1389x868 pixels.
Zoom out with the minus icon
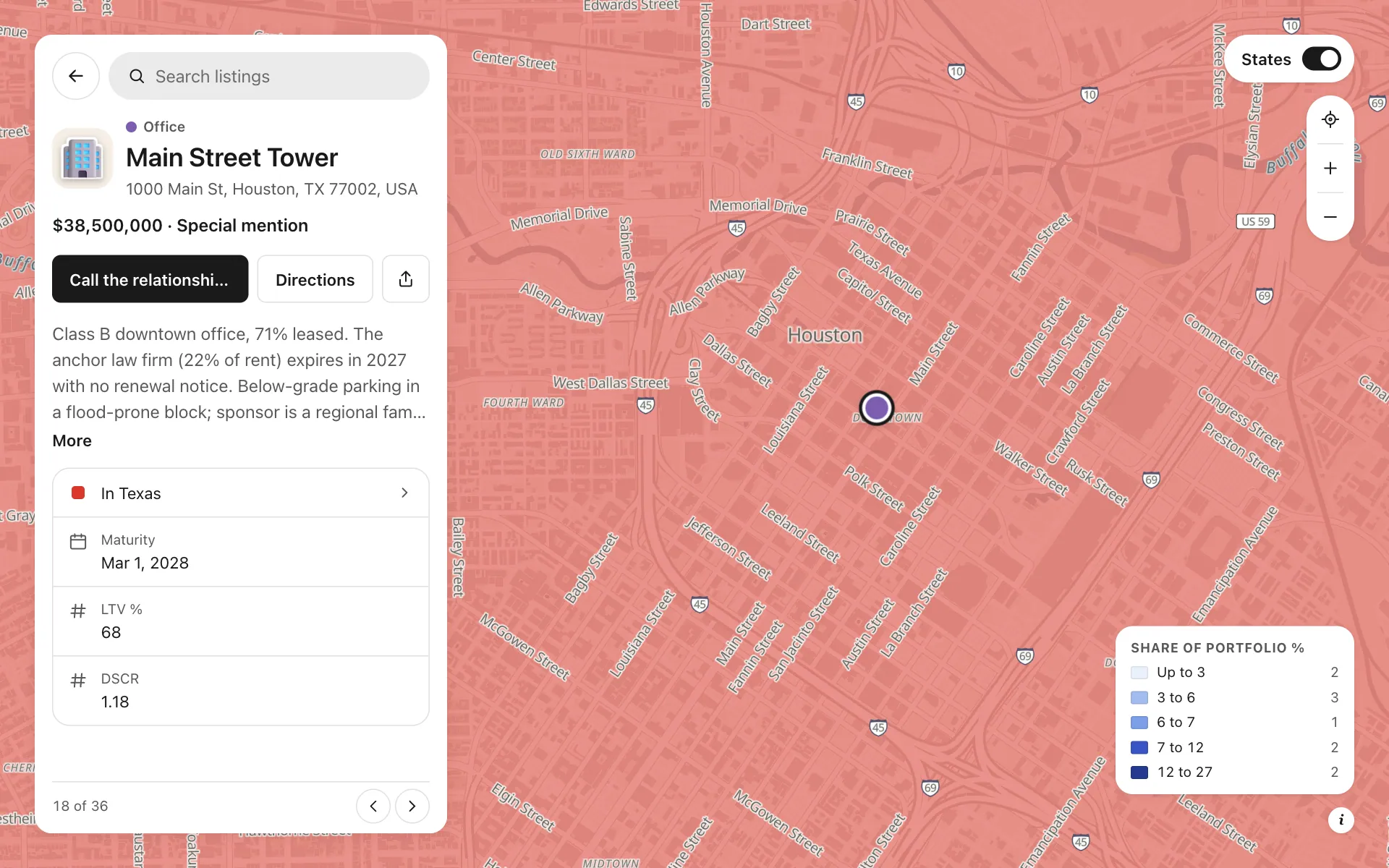(1330, 217)
